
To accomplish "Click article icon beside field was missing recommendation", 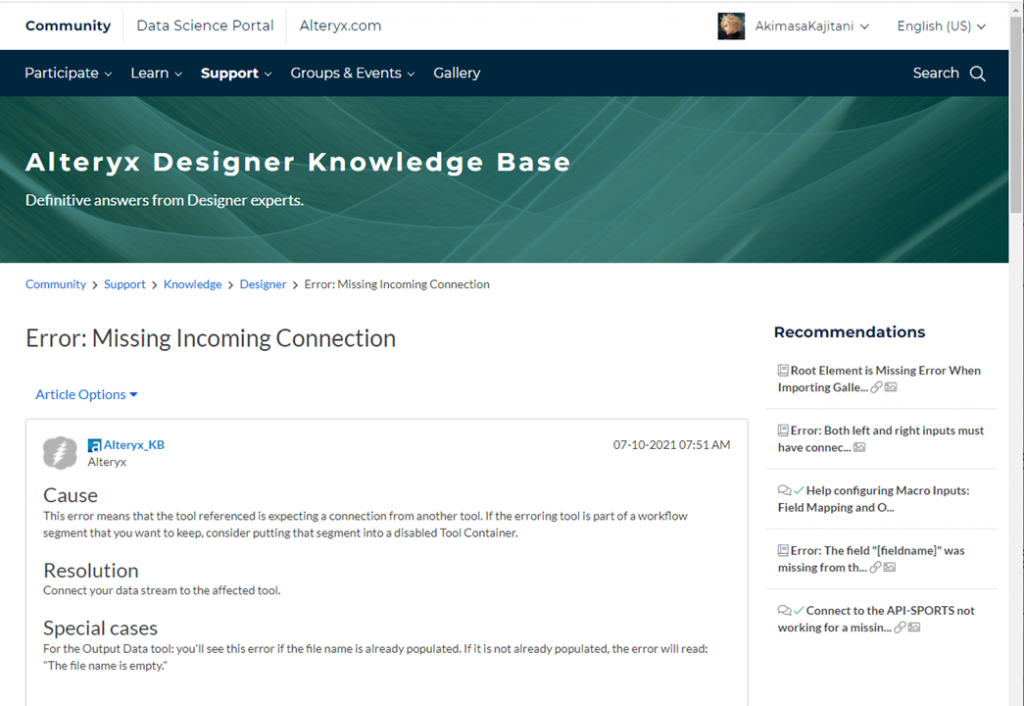I will (783, 550).
